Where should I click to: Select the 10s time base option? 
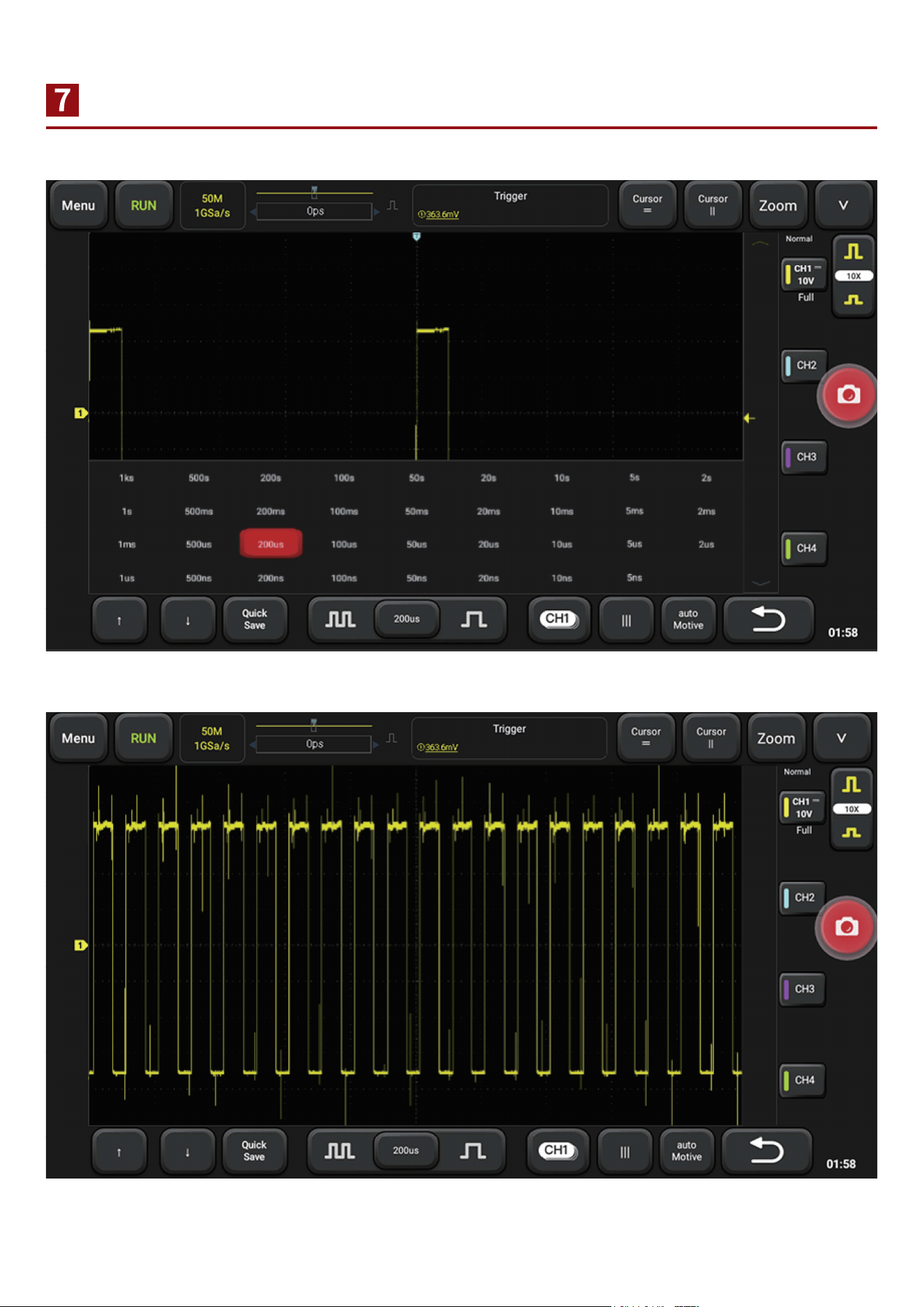tap(562, 478)
